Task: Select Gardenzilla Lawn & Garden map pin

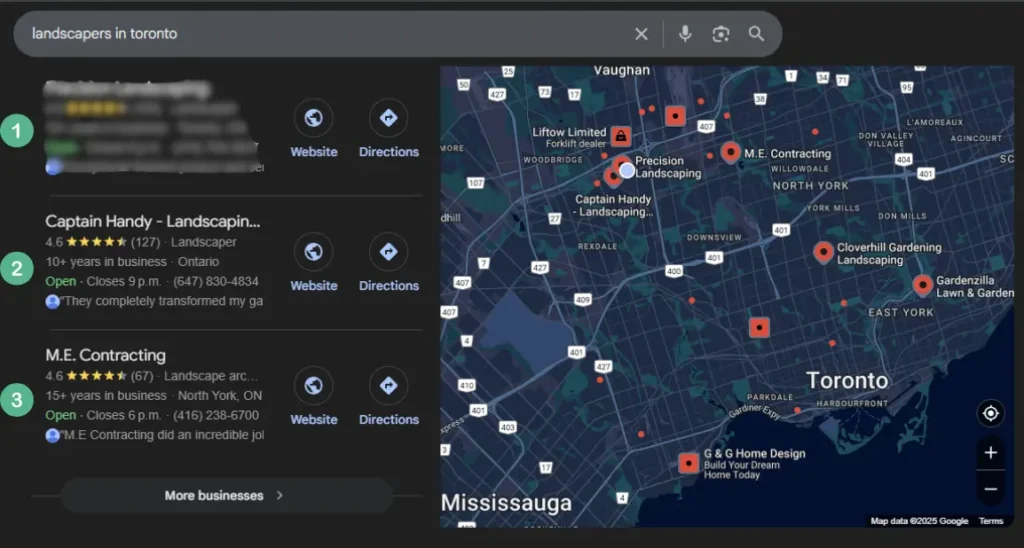Action: pos(922,285)
